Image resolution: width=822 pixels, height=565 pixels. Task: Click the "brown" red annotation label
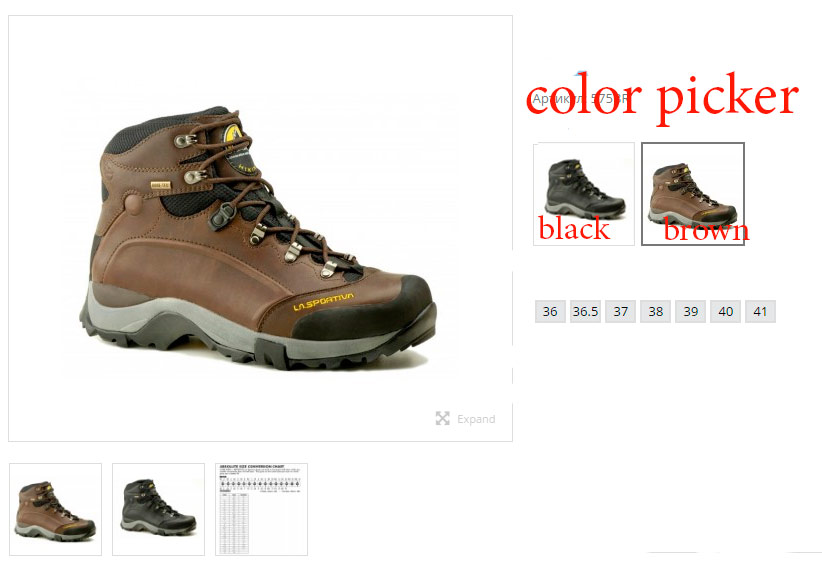tap(706, 231)
